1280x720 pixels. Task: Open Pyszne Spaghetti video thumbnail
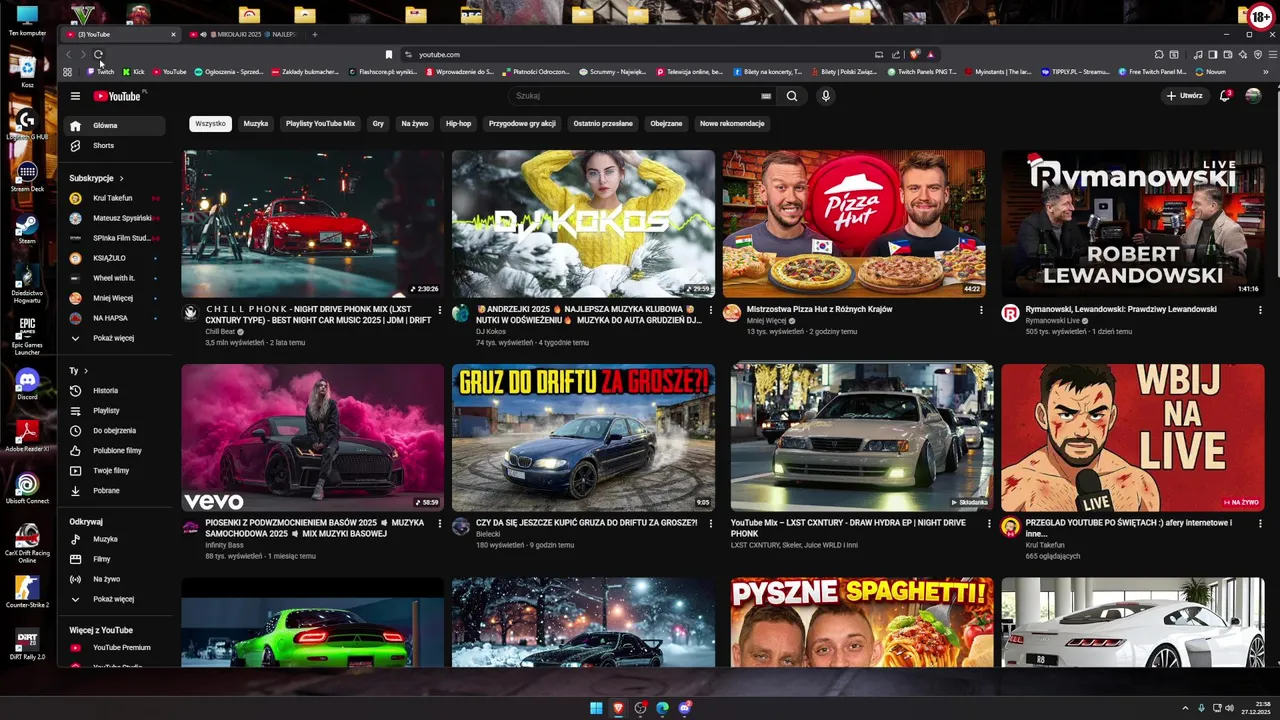pyautogui.click(x=862, y=622)
